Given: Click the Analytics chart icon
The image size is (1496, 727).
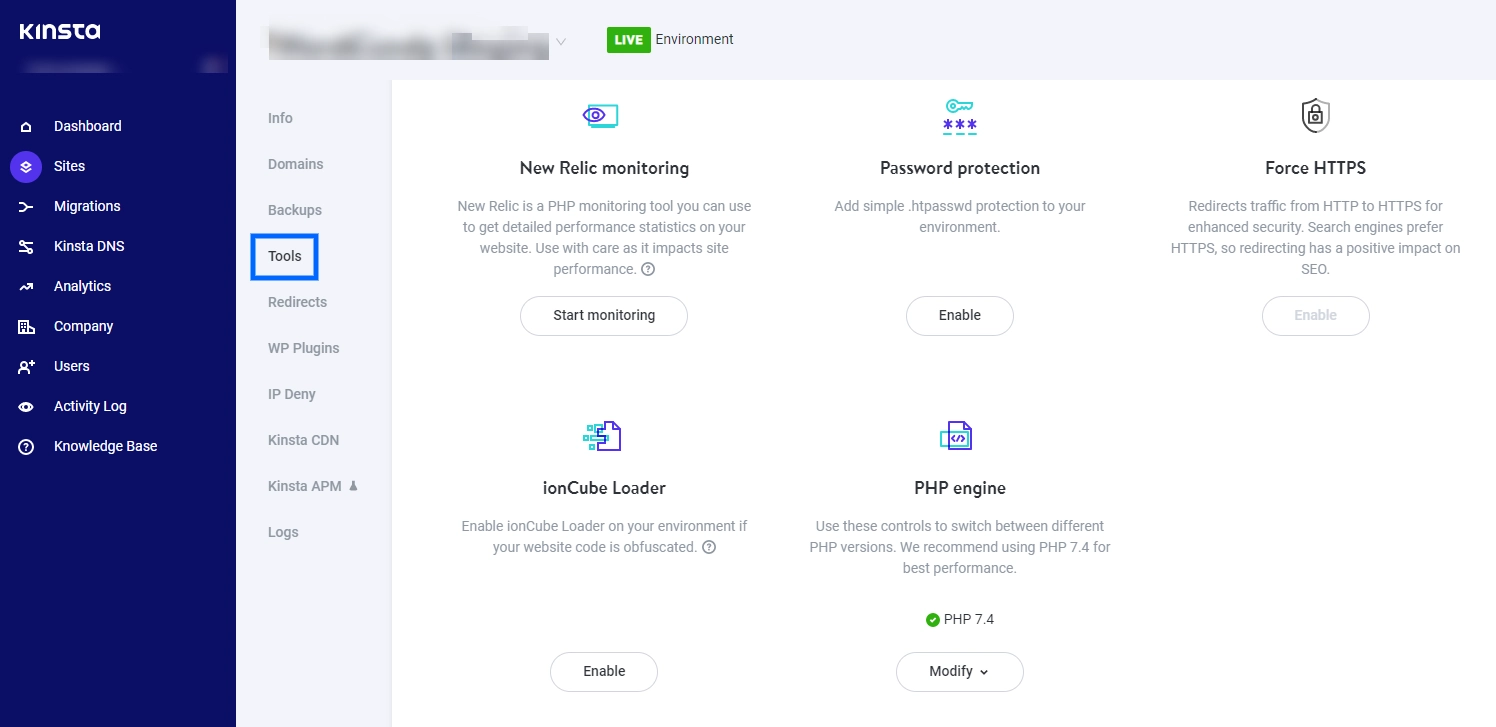Looking at the screenshot, I should point(26,287).
